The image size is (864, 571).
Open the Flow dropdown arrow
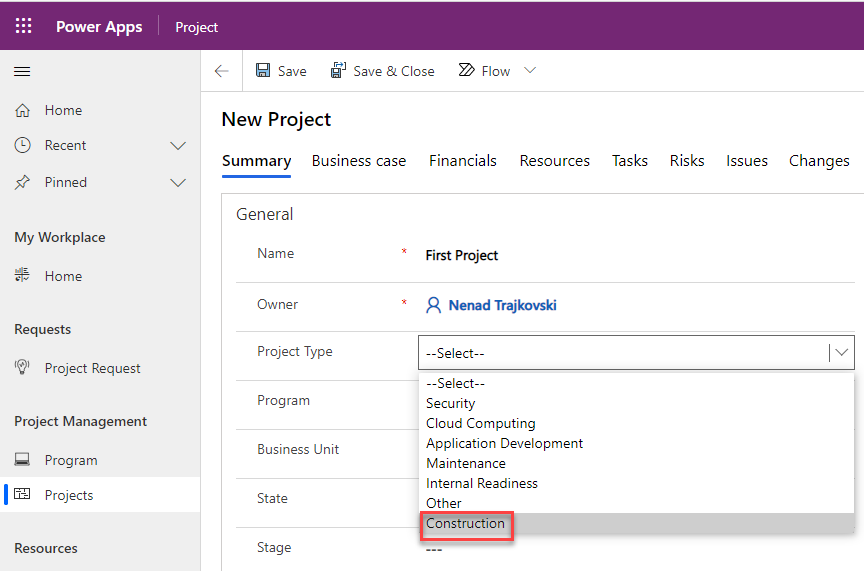point(530,71)
